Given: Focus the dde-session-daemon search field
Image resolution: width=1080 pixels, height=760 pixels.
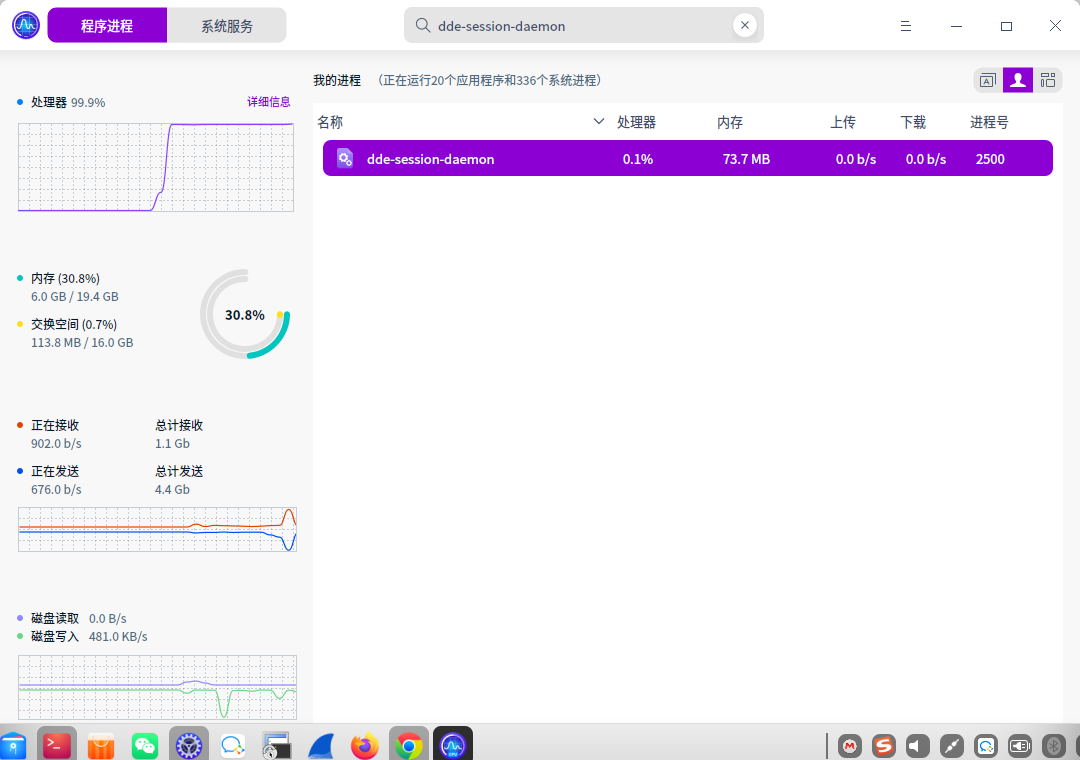Looking at the screenshot, I should [583, 25].
